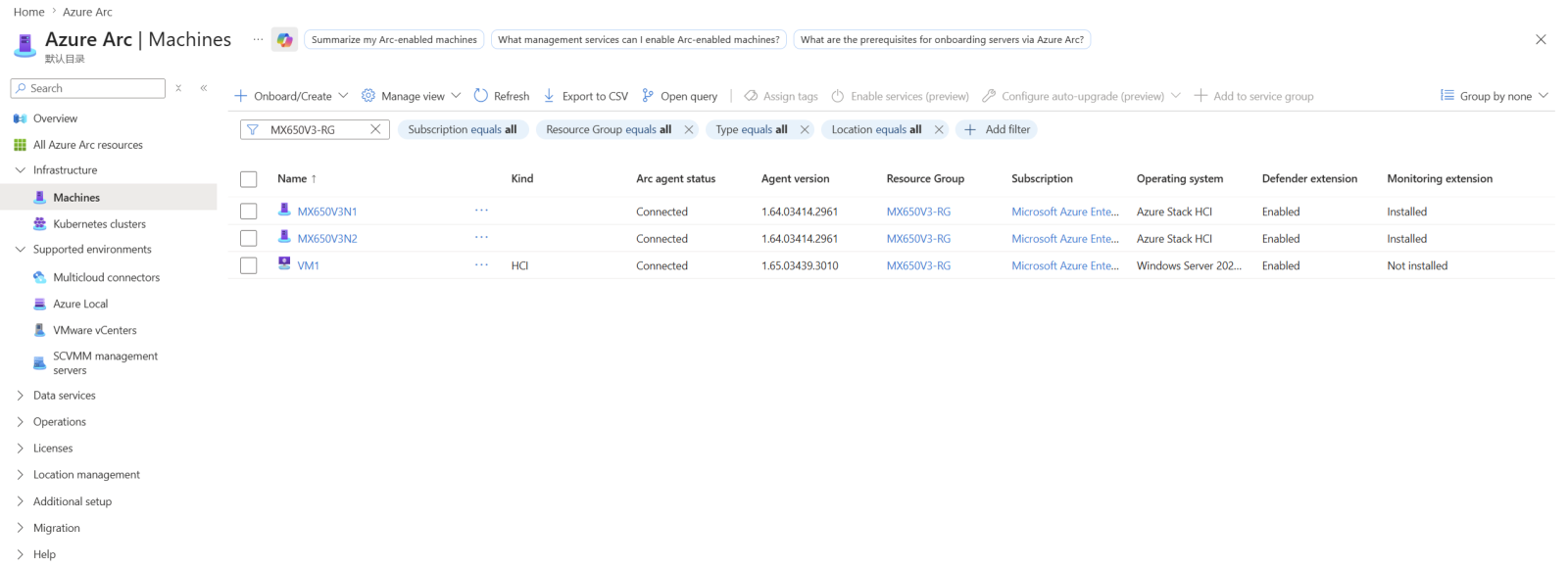The height and width of the screenshot is (568, 1568).
Task: Open the title ellipsis more options
Action: pos(258,39)
